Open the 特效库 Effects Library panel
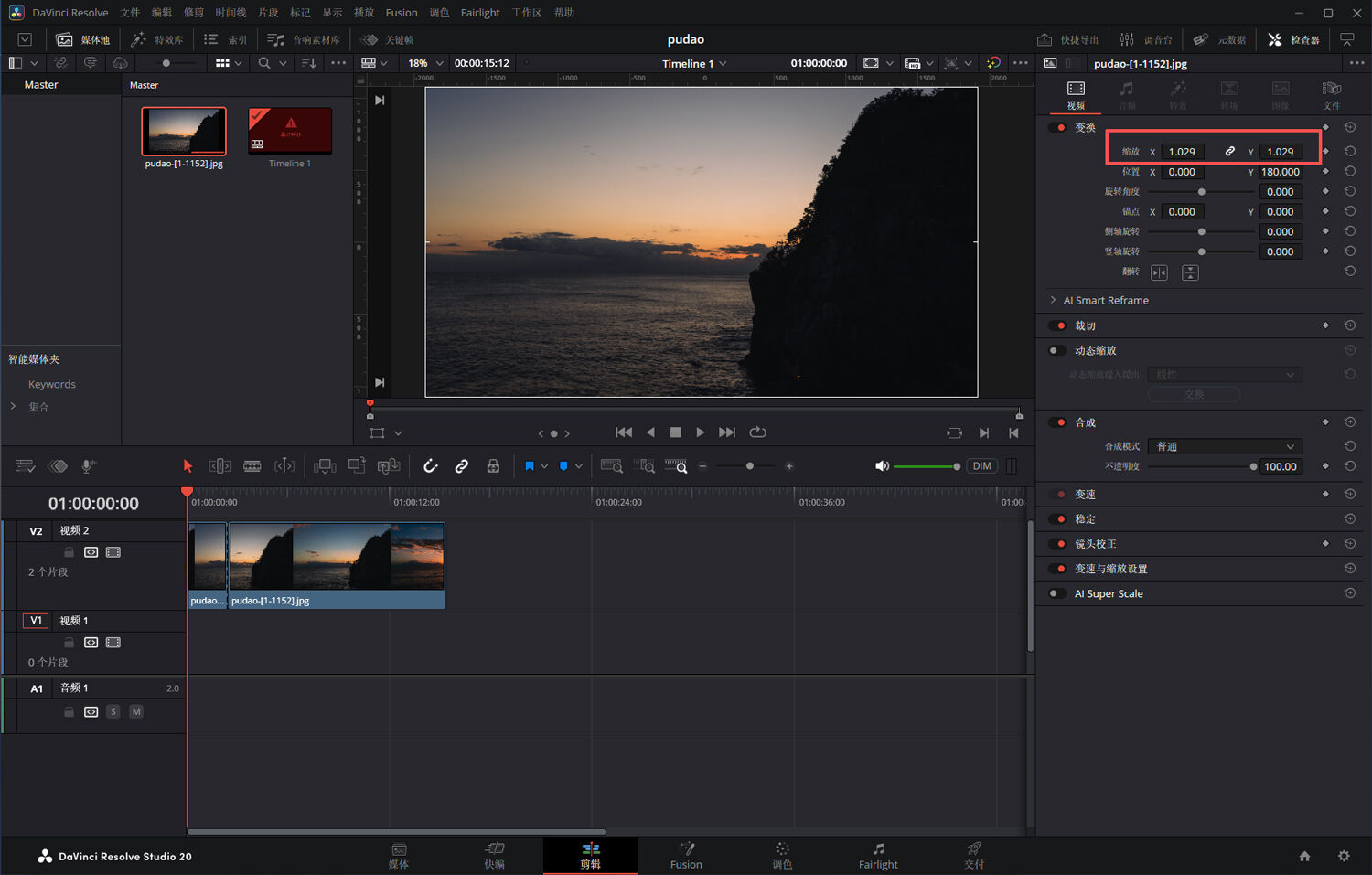The width and height of the screenshot is (1372, 875). (157, 39)
